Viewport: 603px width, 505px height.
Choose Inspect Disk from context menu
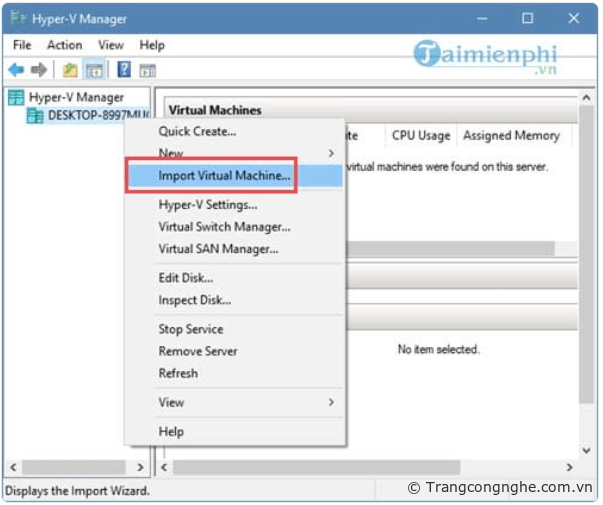click(x=194, y=300)
